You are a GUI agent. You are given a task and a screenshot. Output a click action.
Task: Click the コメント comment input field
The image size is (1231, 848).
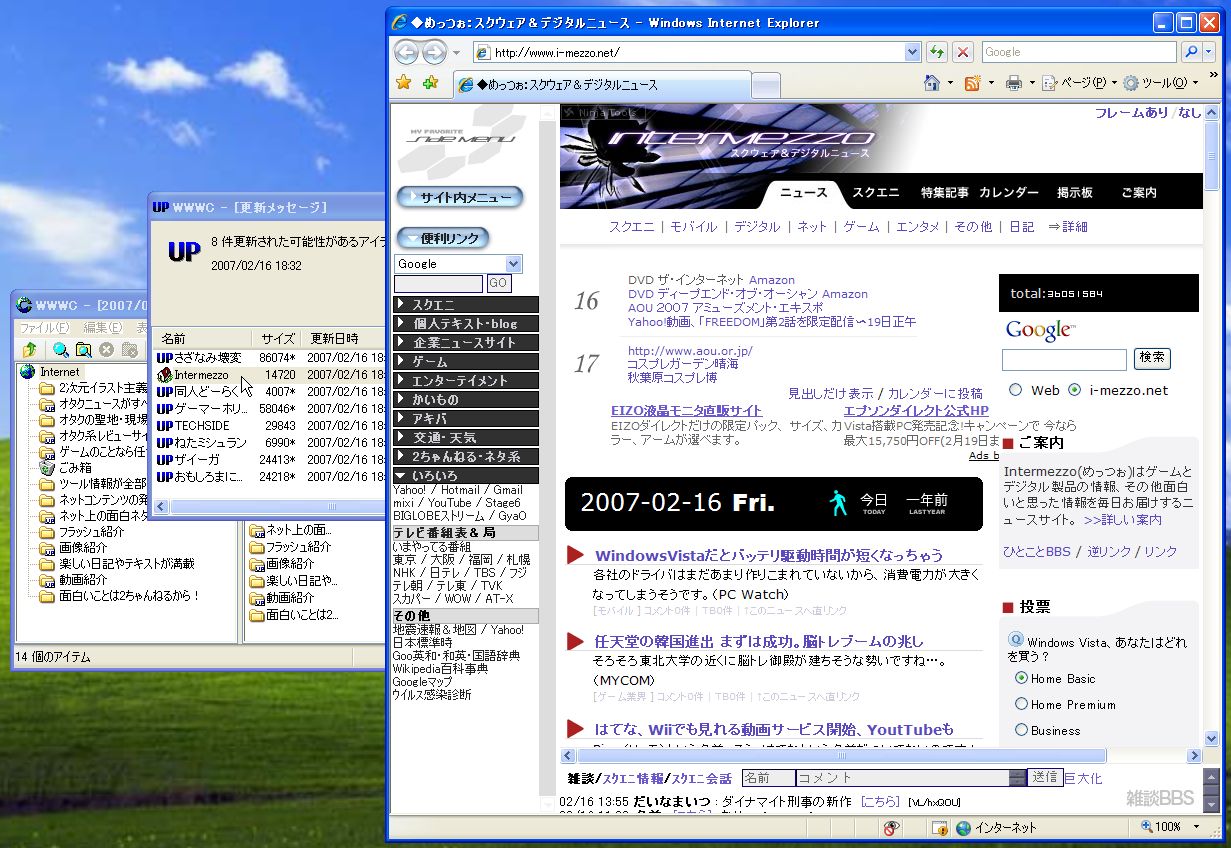[903, 777]
